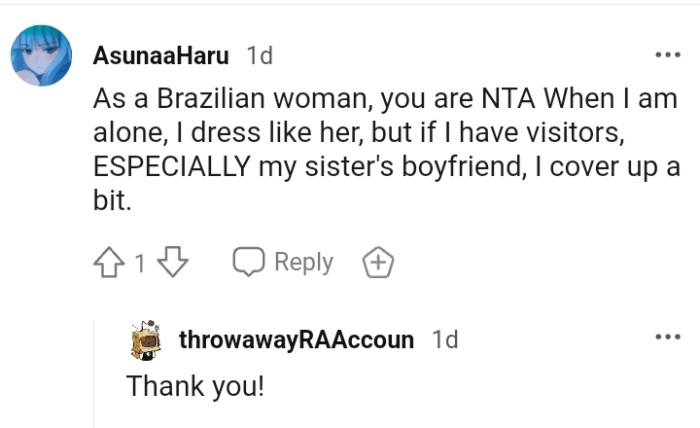
Task: Click the "Thank you!" reply text
Action: pos(195,386)
